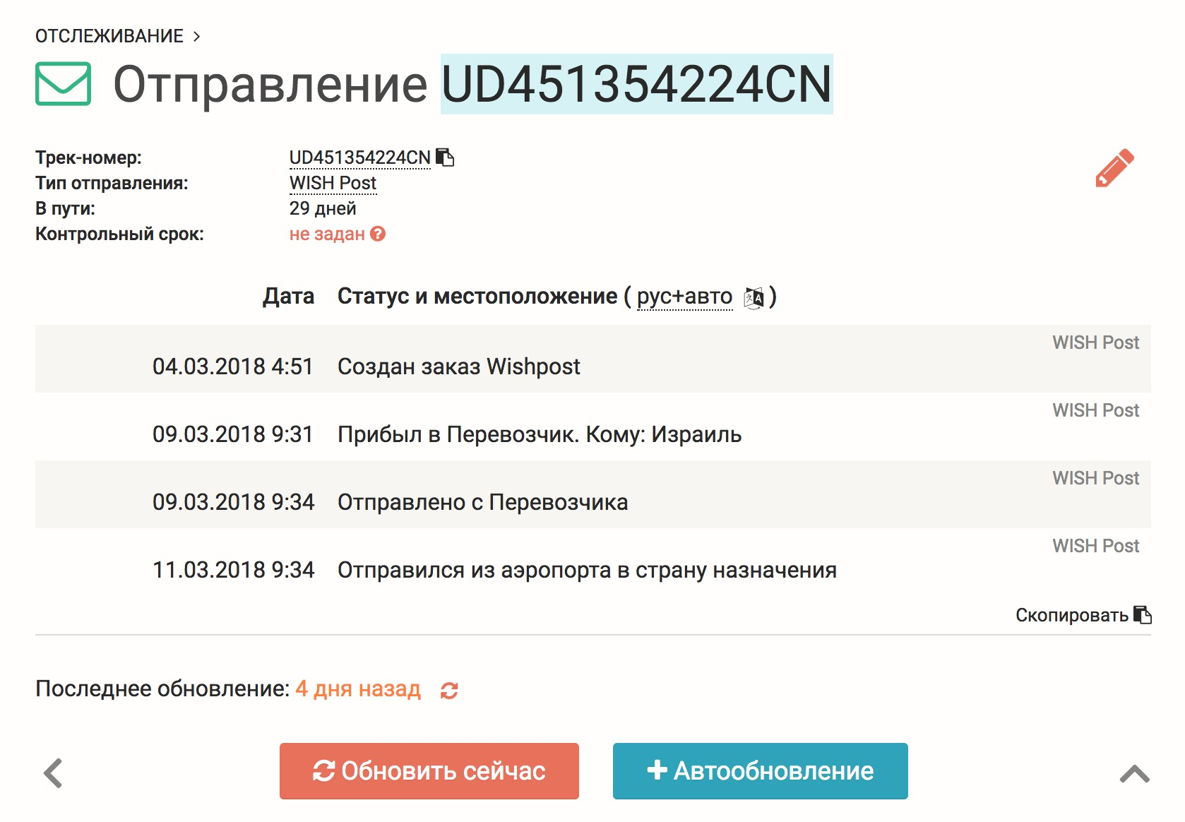Copy the track number with the clipboard icon
1185x822 pixels.
click(x=446, y=158)
